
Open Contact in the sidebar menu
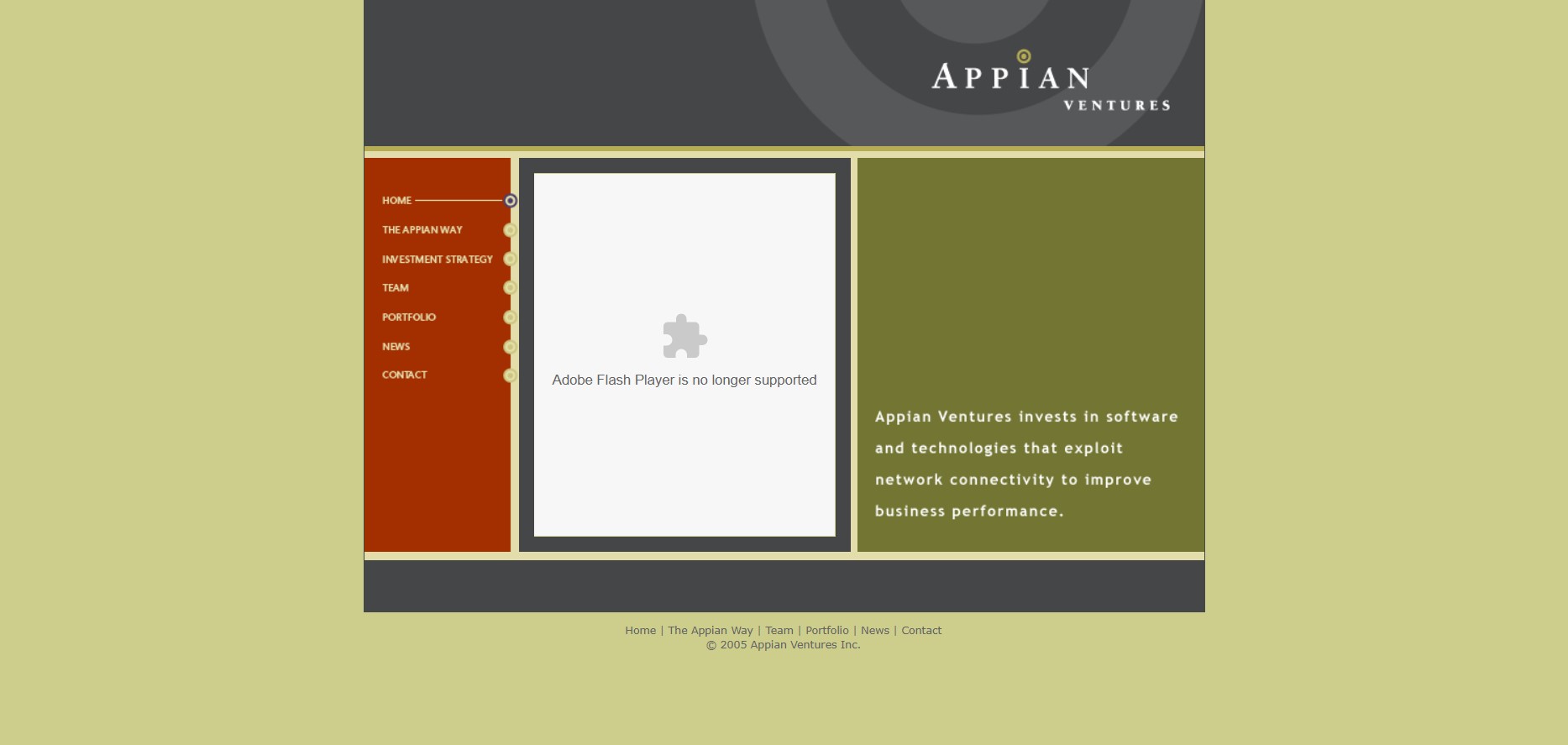[x=405, y=375]
